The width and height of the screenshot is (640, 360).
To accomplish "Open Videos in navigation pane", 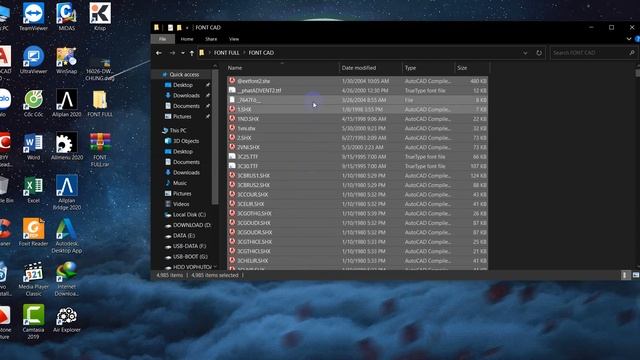I will 181,204.
